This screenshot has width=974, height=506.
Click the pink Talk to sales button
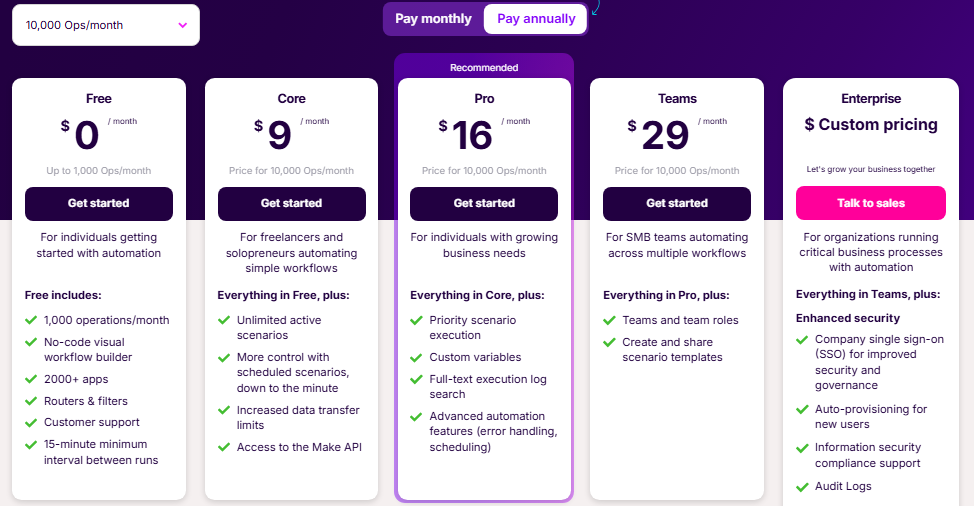point(871,203)
